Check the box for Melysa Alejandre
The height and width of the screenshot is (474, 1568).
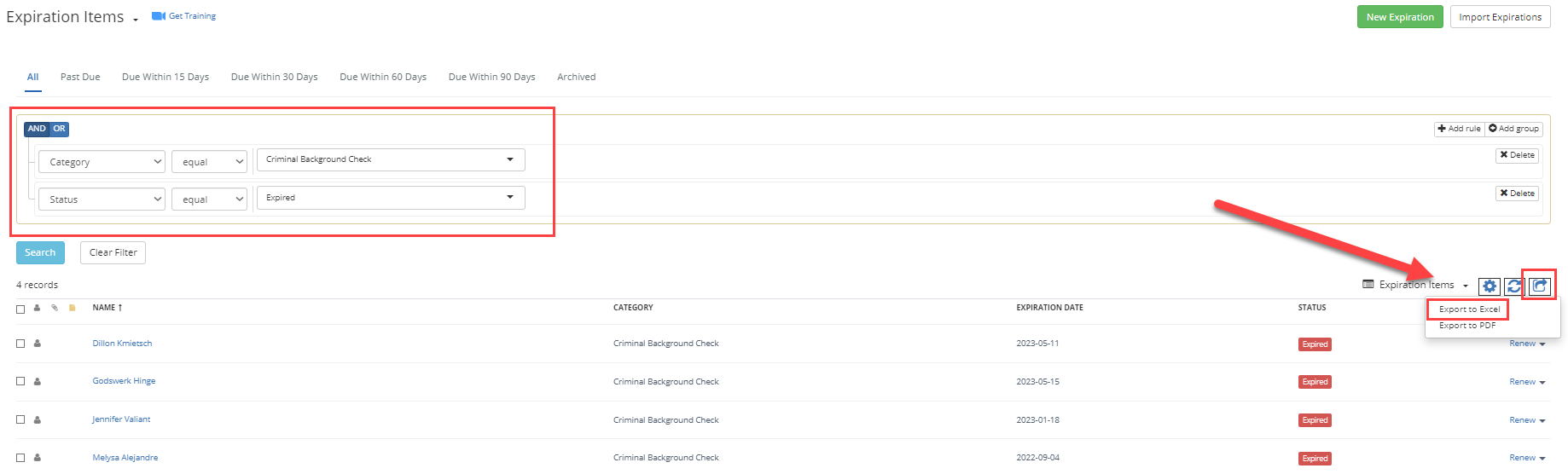click(x=20, y=458)
